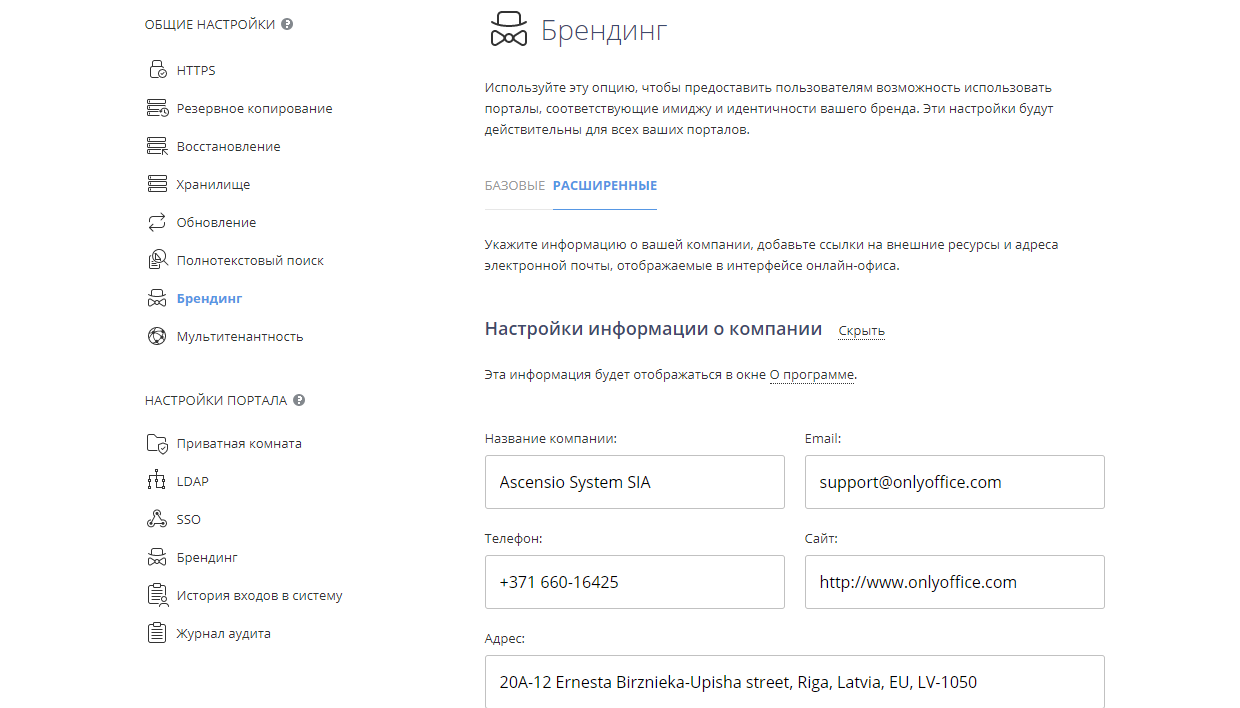Open help tooltip next to ОБЩИЕ НАСТРОЙКИ
Screen dimensions: 1240x708
287,24
